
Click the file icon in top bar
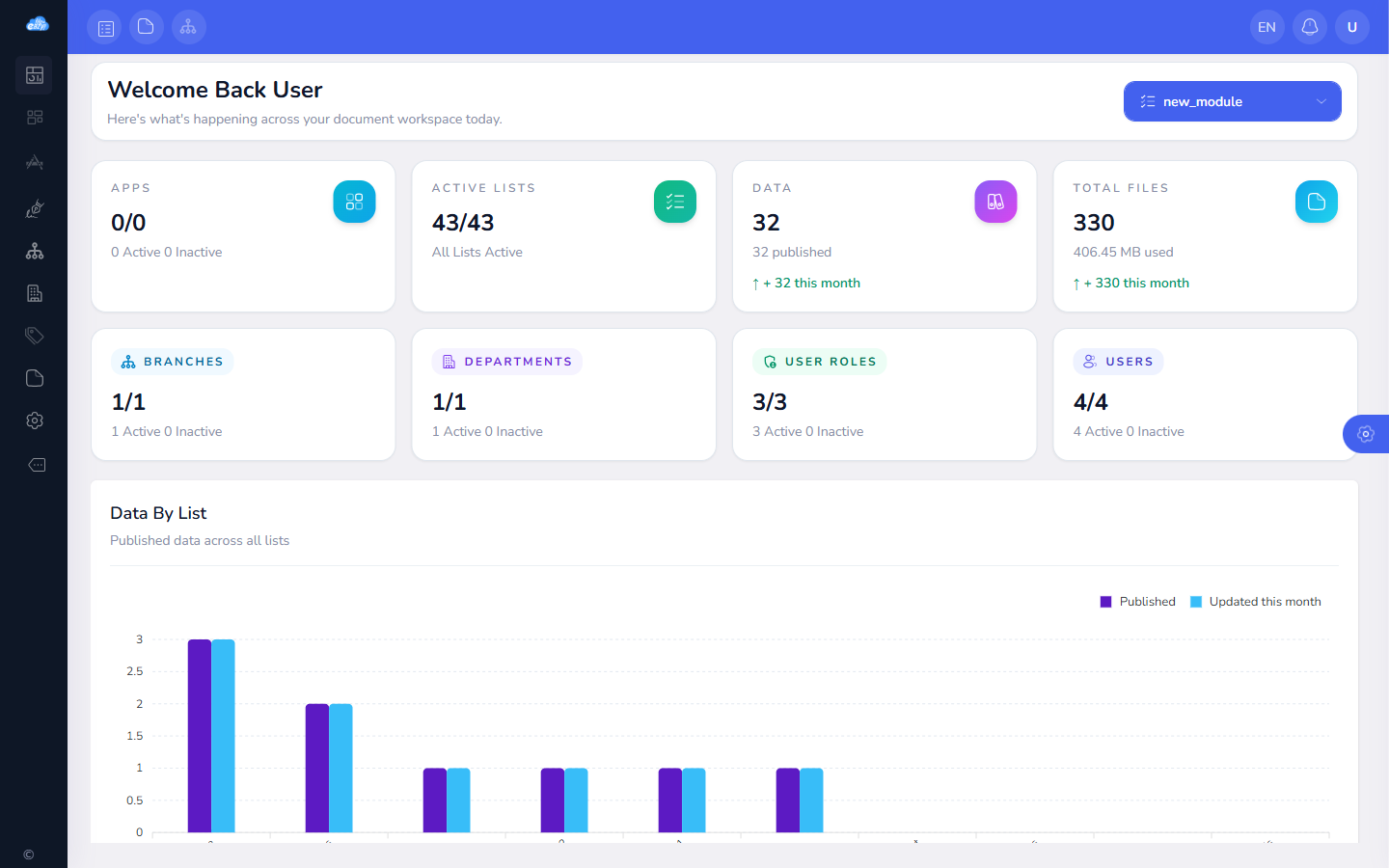point(147,27)
